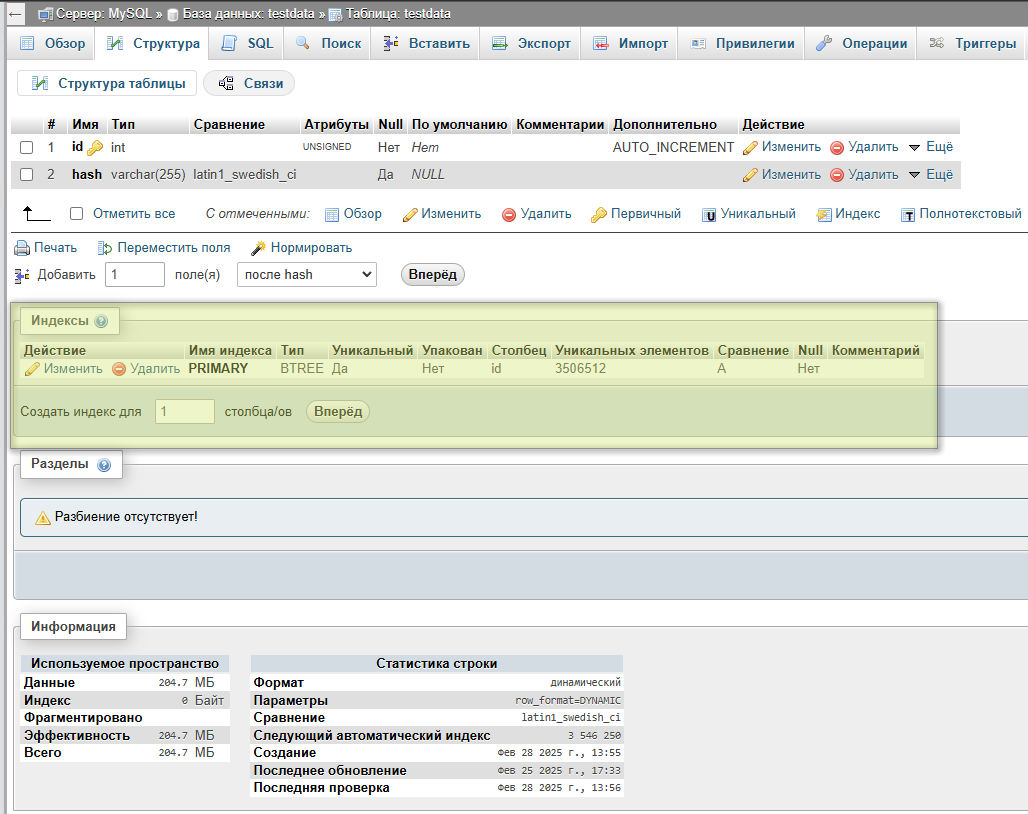Click the Информация section heading
The image size is (1028, 814).
[73, 627]
